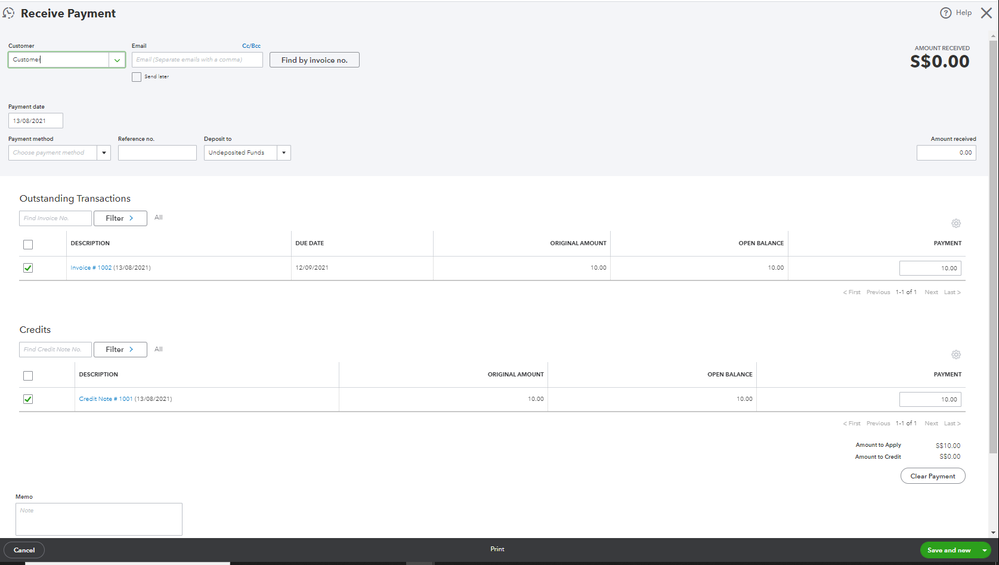This screenshot has height=565, width=999.
Task: Open Credit Note # 1001 link
Action: click(x=106, y=399)
